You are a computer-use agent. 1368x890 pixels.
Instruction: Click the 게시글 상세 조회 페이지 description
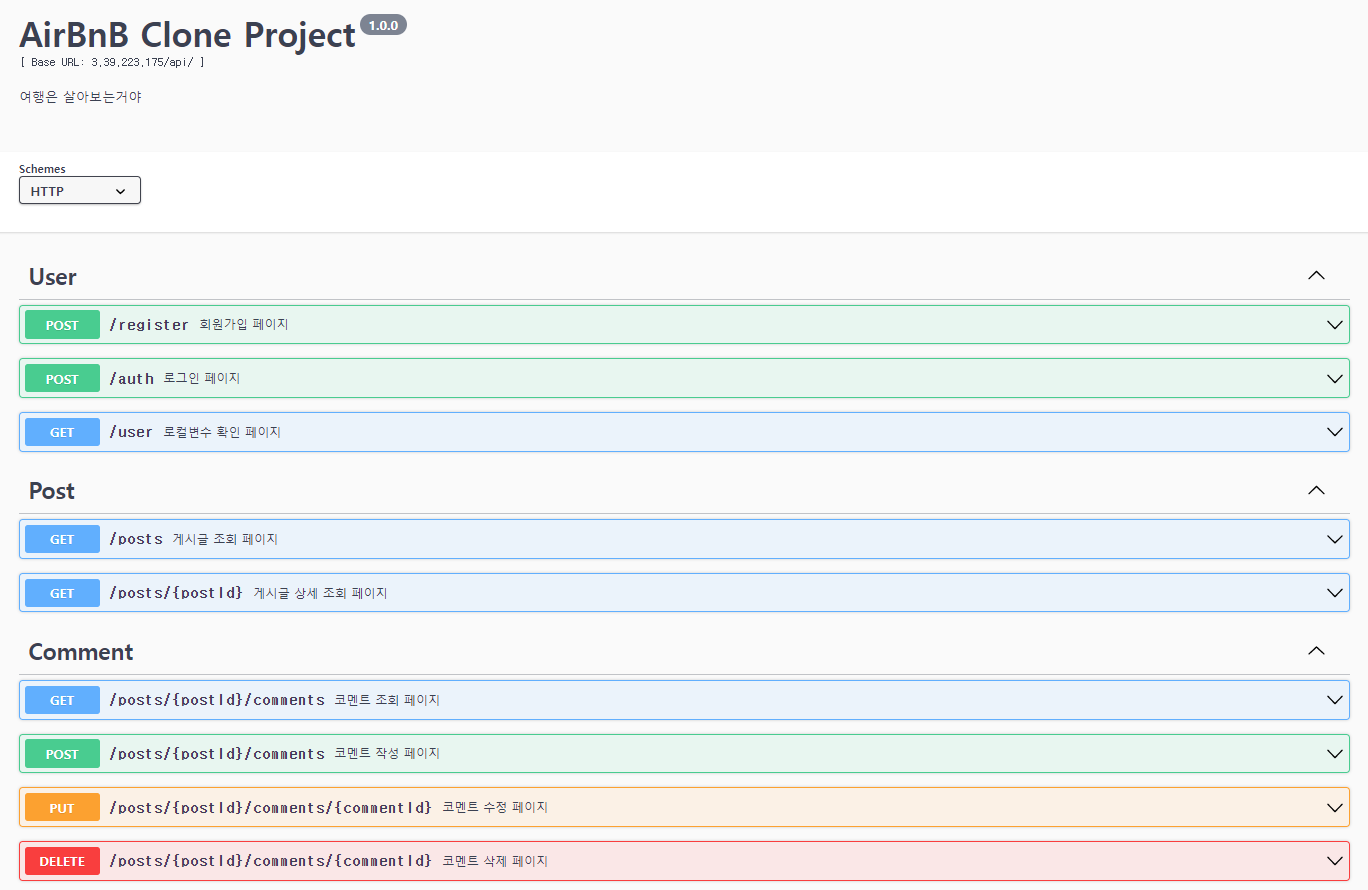(320, 593)
